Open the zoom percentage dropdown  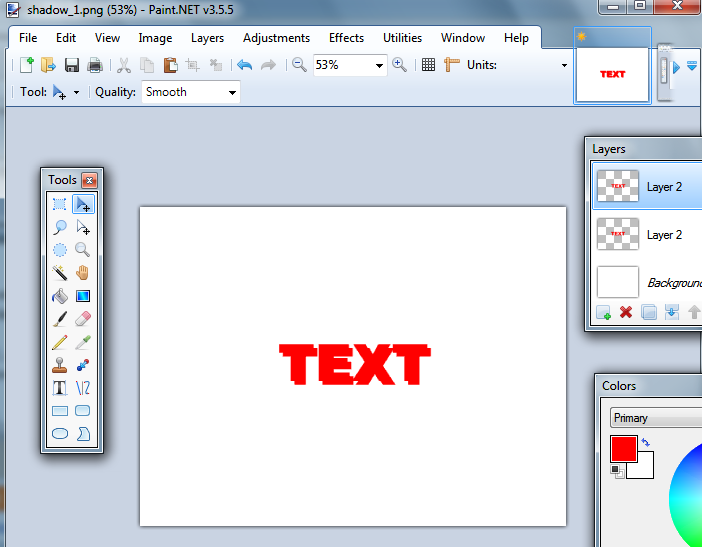tap(379, 65)
